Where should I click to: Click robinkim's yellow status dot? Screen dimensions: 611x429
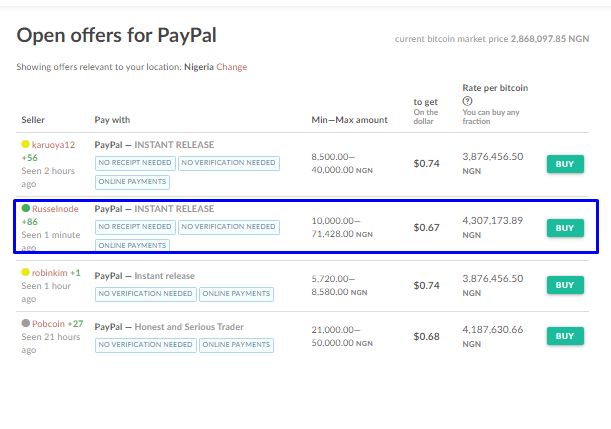tap(25, 272)
